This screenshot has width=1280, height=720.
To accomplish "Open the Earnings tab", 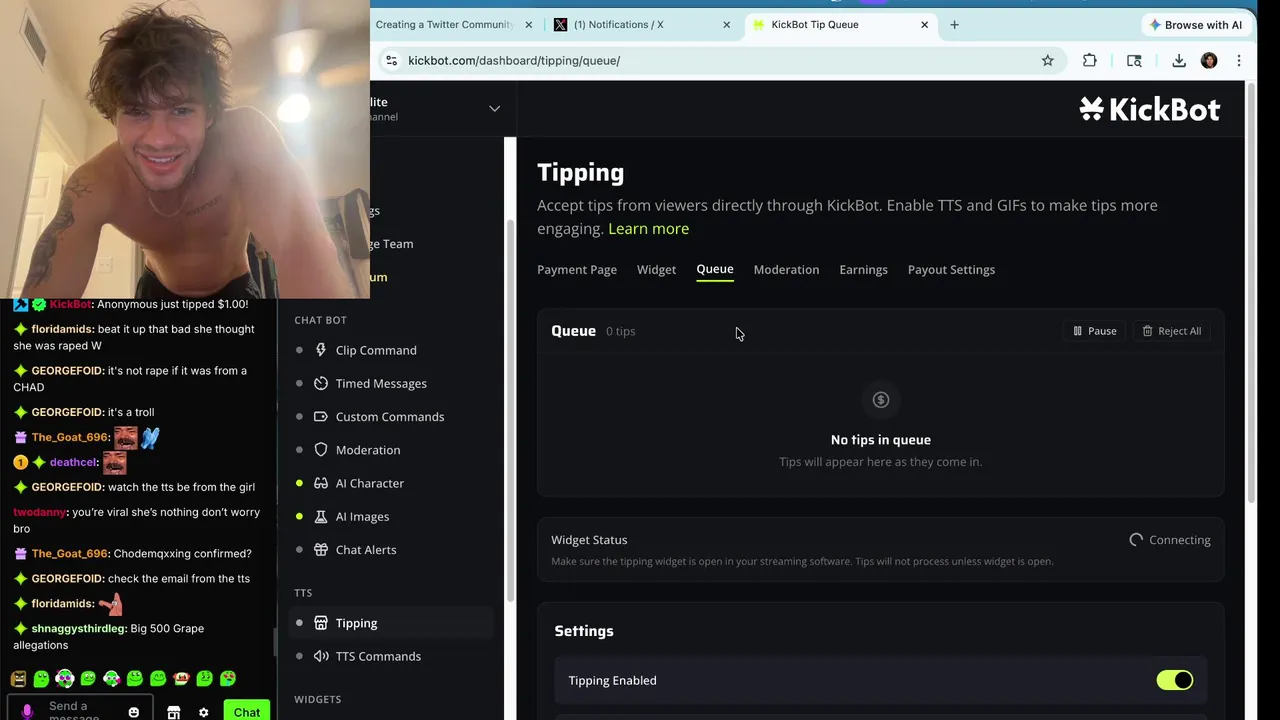I will click(863, 270).
